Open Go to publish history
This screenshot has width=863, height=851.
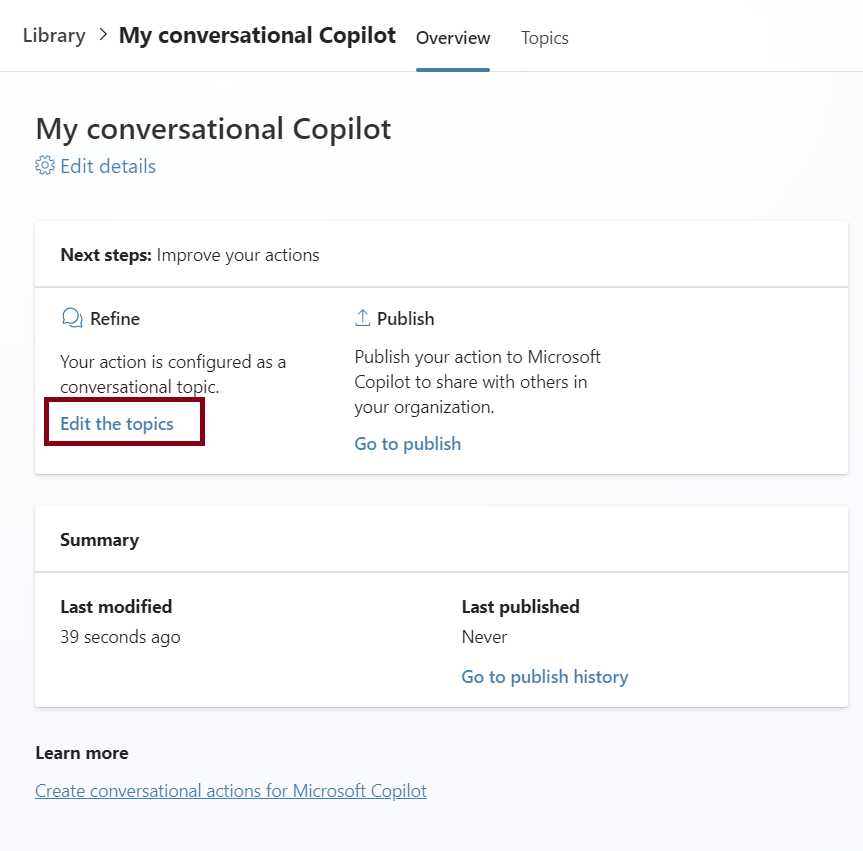pyautogui.click(x=544, y=677)
